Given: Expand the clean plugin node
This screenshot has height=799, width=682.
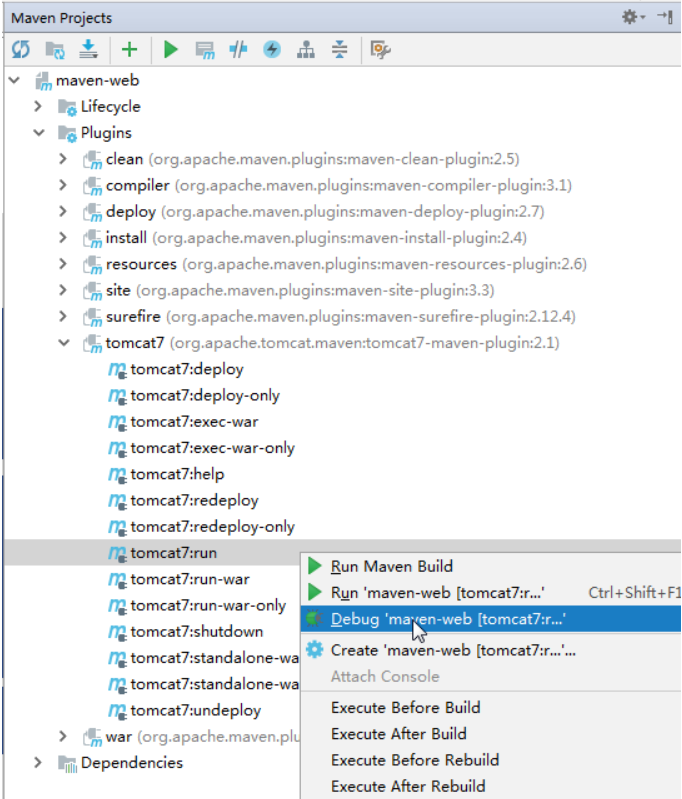Looking at the screenshot, I should 63,158.
